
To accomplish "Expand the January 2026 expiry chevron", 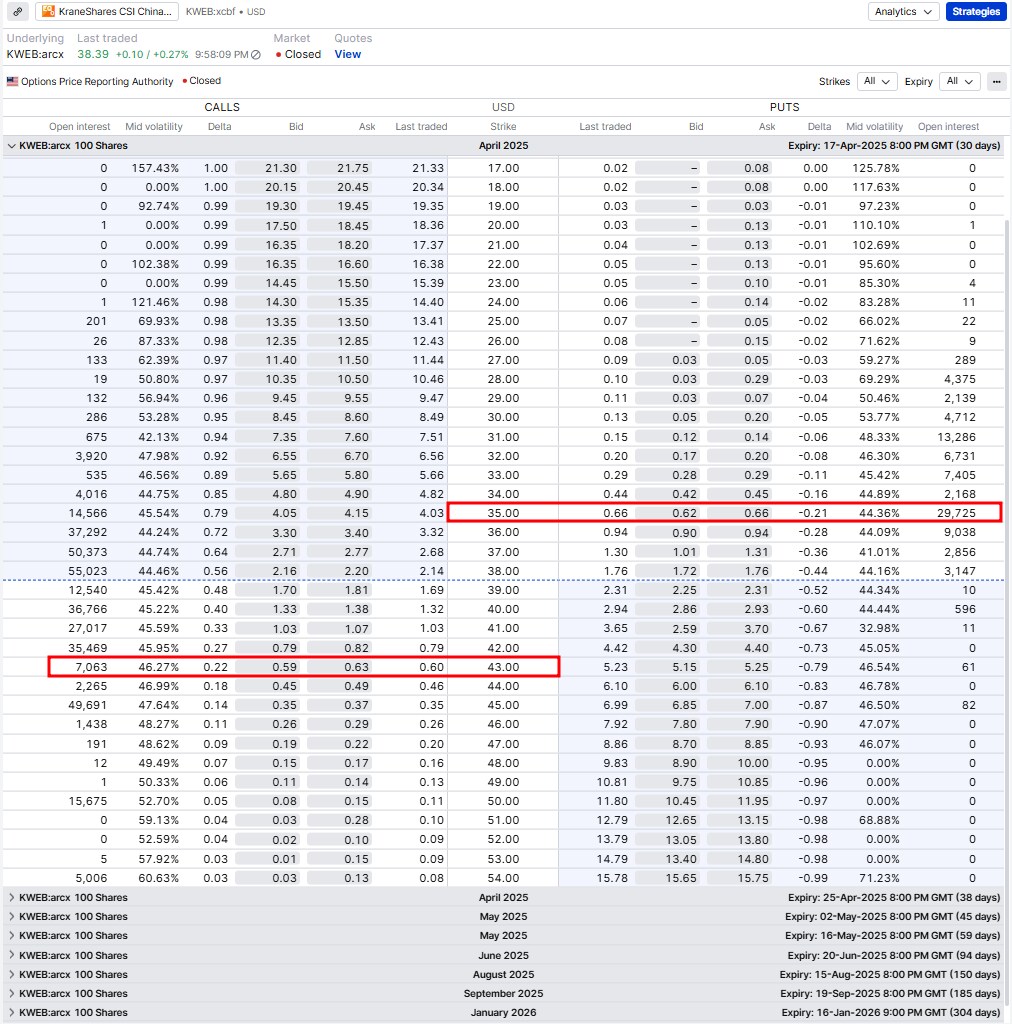I will [12, 1013].
